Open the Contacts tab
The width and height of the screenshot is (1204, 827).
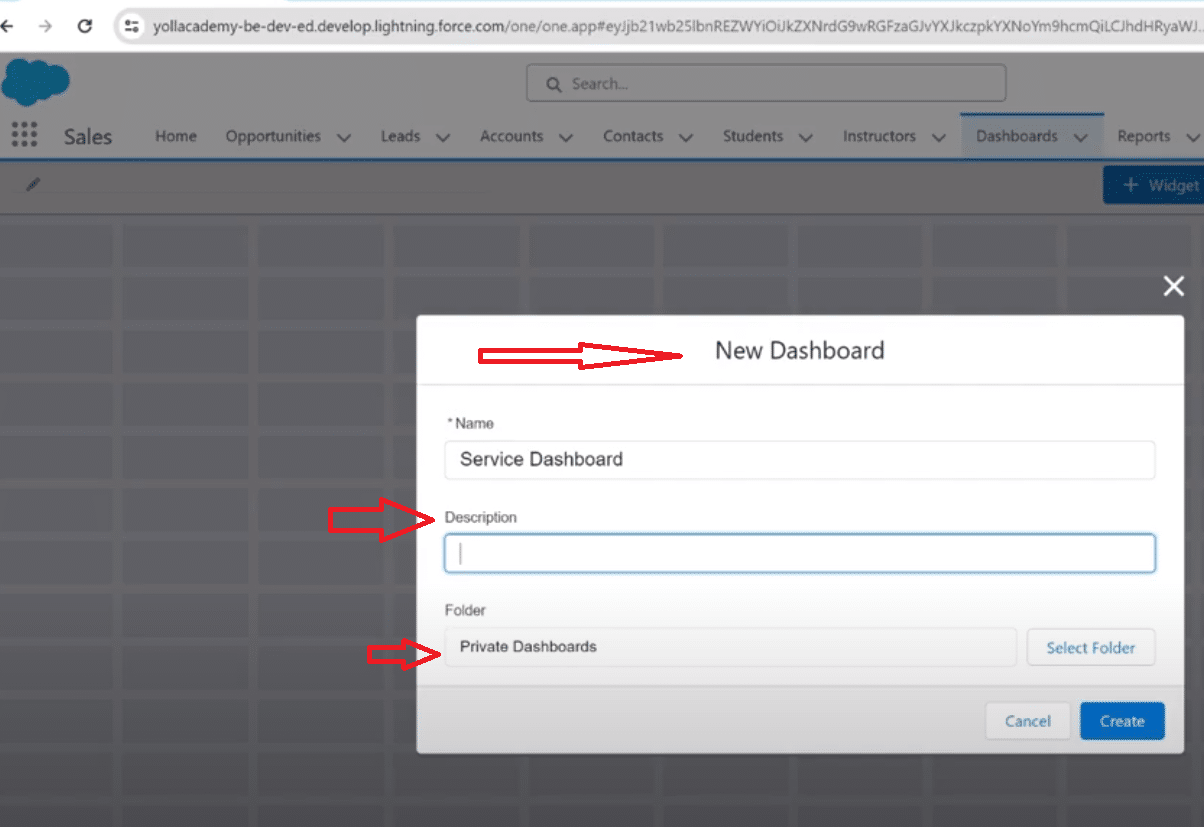pos(633,136)
